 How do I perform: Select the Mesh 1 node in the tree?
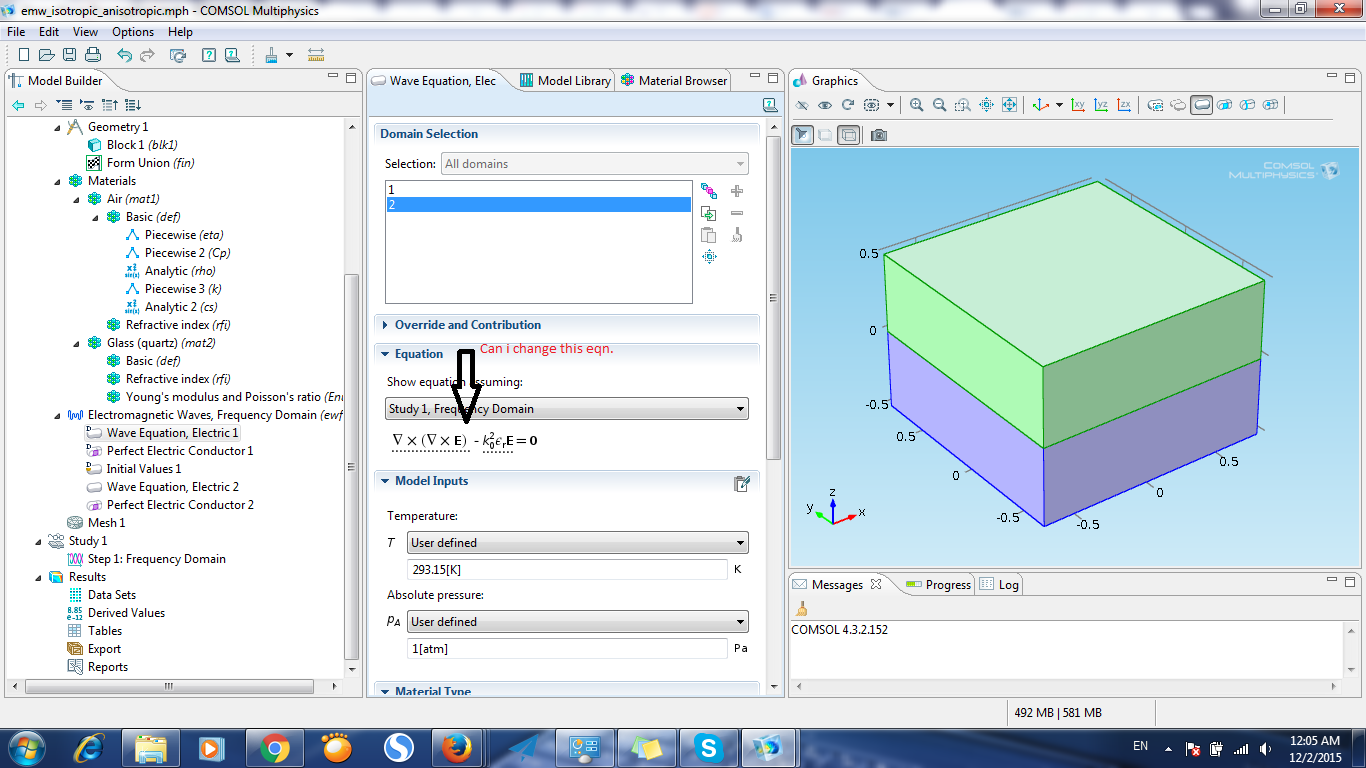106,523
